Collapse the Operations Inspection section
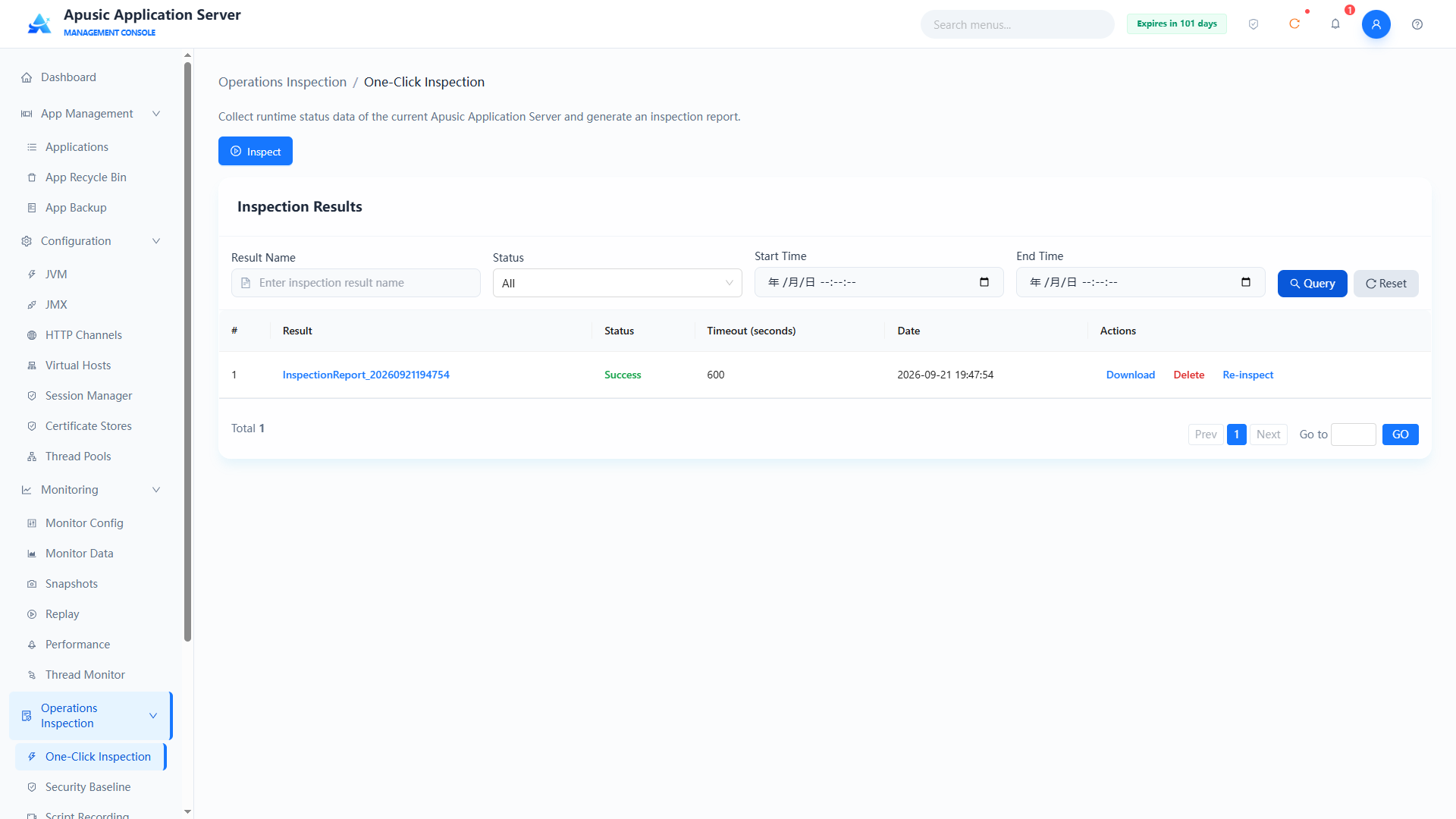 (91, 716)
